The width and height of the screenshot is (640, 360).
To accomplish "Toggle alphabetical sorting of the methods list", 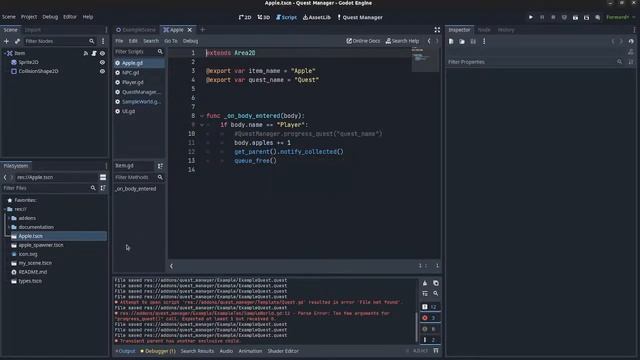I will (x=160, y=166).
